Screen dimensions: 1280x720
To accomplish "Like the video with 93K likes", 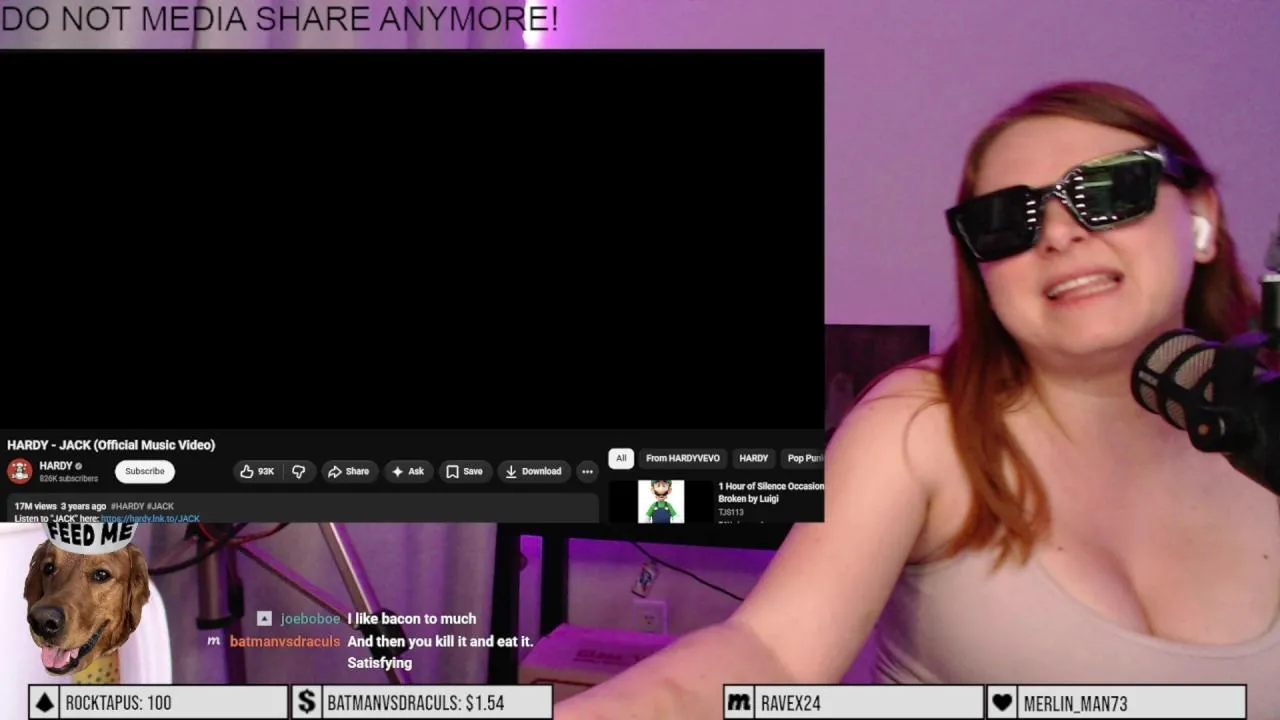I will click(x=257, y=471).
